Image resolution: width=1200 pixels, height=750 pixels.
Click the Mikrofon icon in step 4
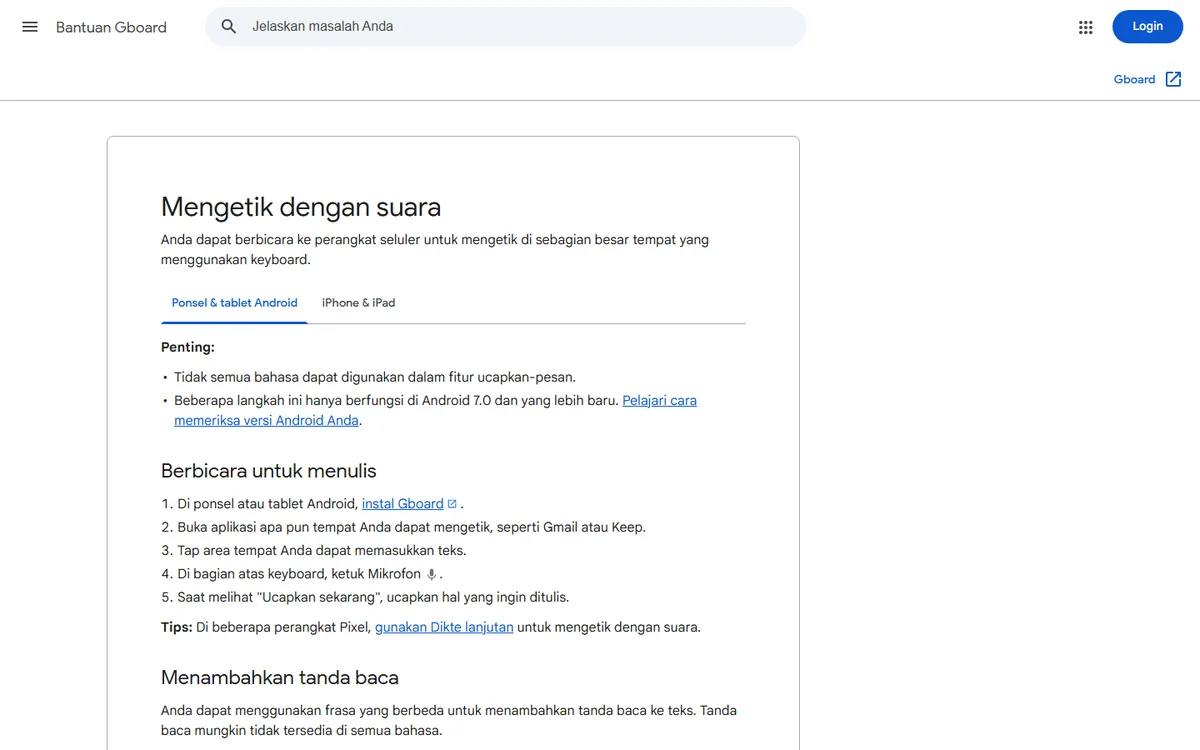(432, 574)
